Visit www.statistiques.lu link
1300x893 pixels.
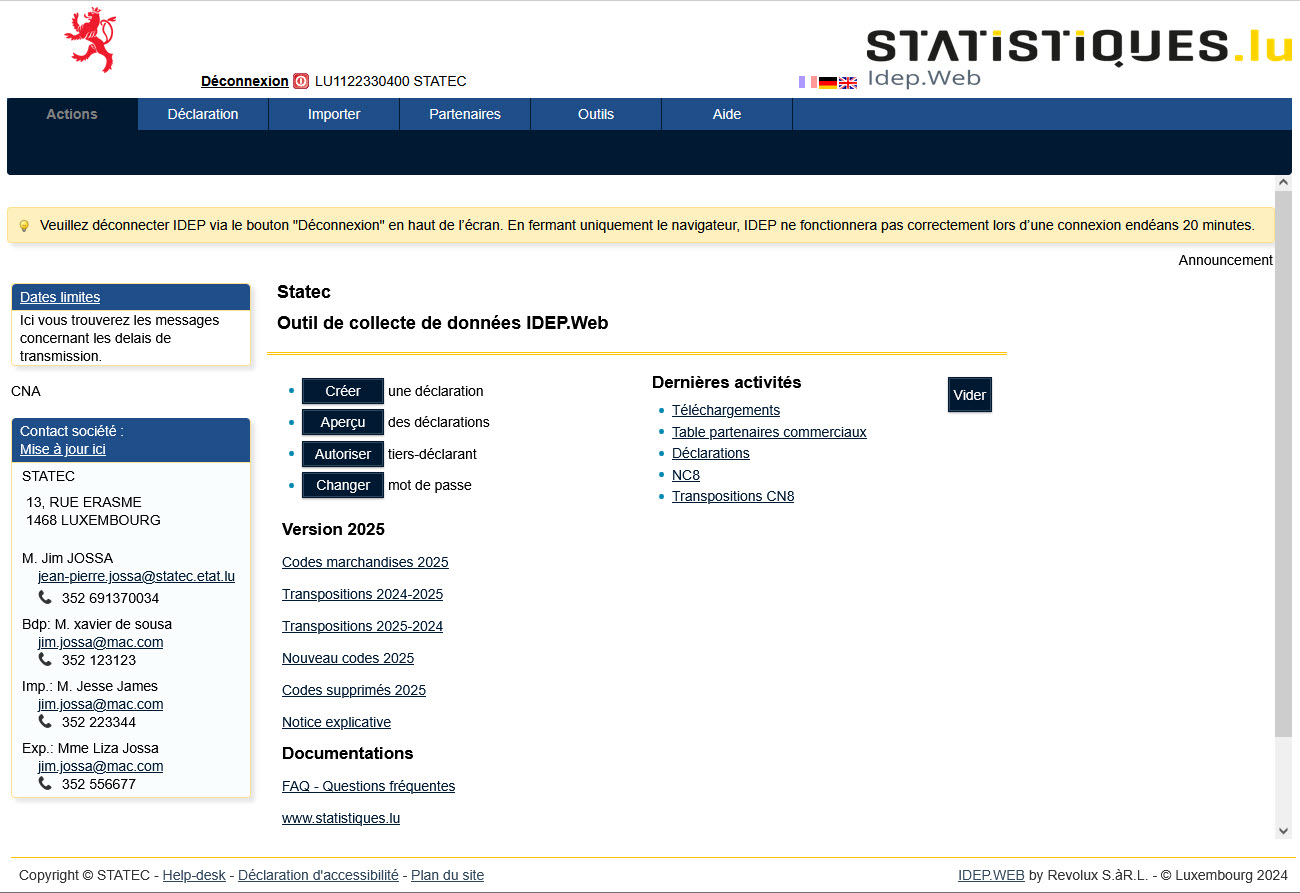tap(341, 818)
